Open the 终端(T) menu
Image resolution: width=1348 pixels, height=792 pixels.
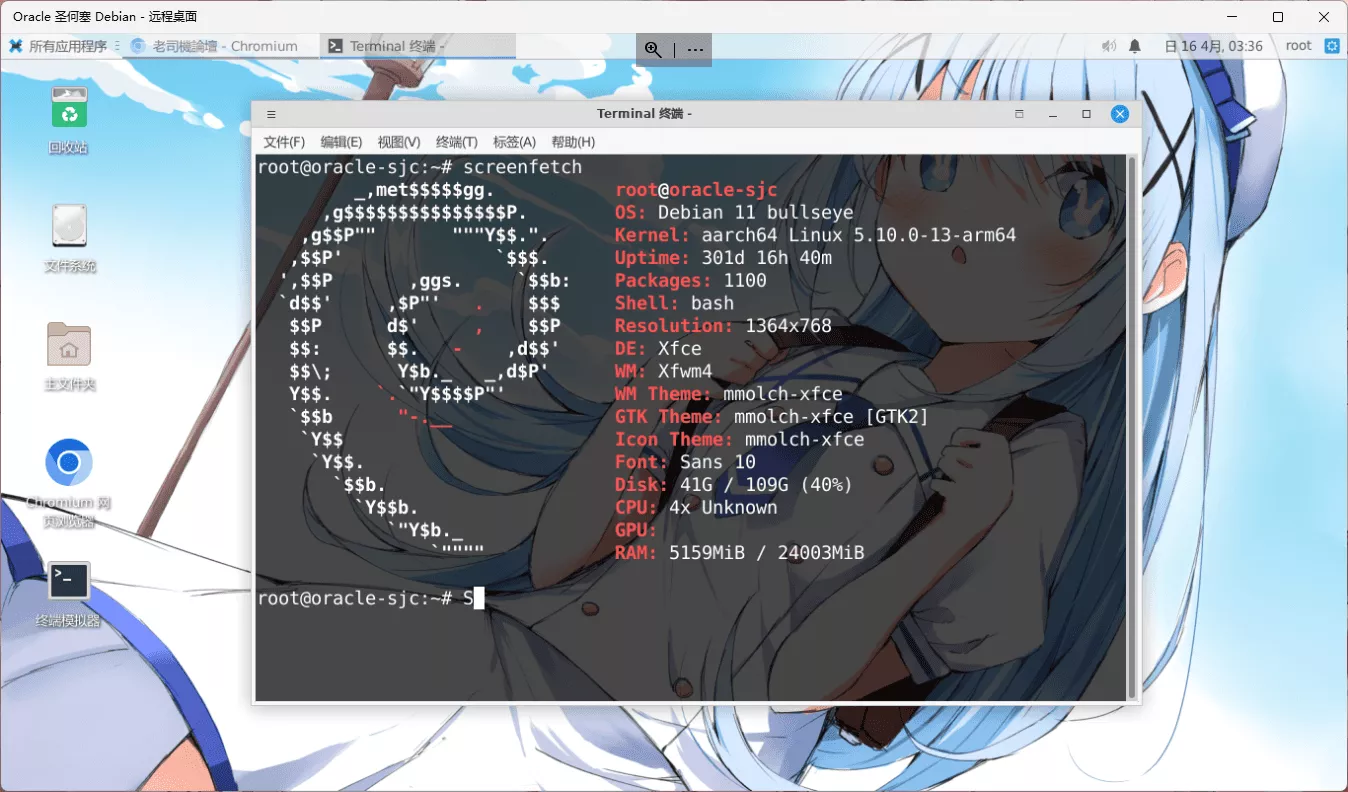[457, 141]
